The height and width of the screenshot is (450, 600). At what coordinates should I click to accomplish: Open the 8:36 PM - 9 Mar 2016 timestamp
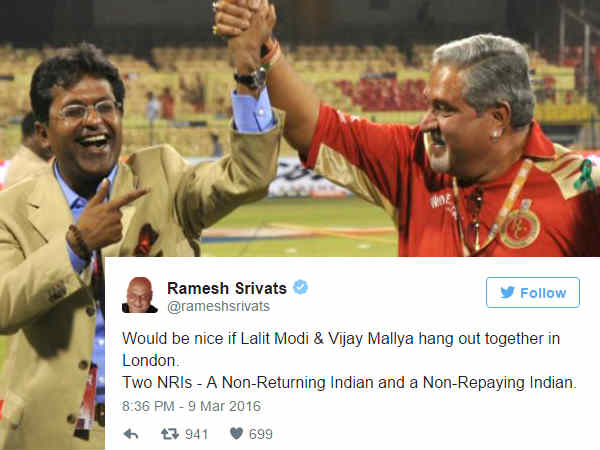pyautogui.click(x=191, y=406)
